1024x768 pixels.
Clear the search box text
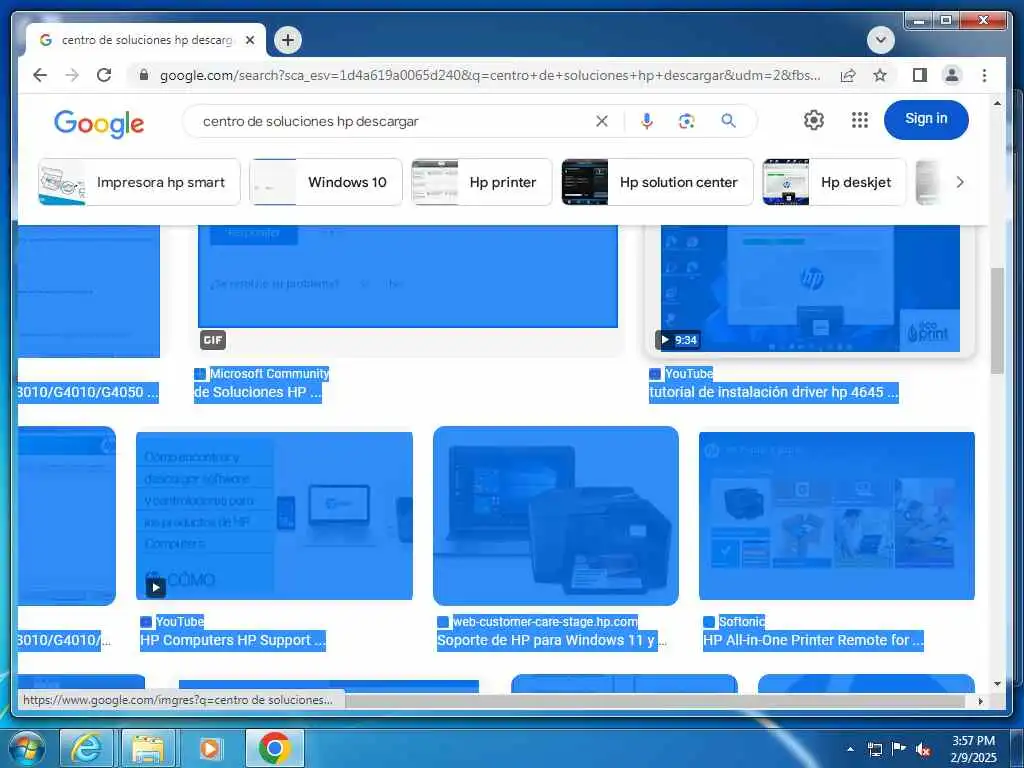601,121
